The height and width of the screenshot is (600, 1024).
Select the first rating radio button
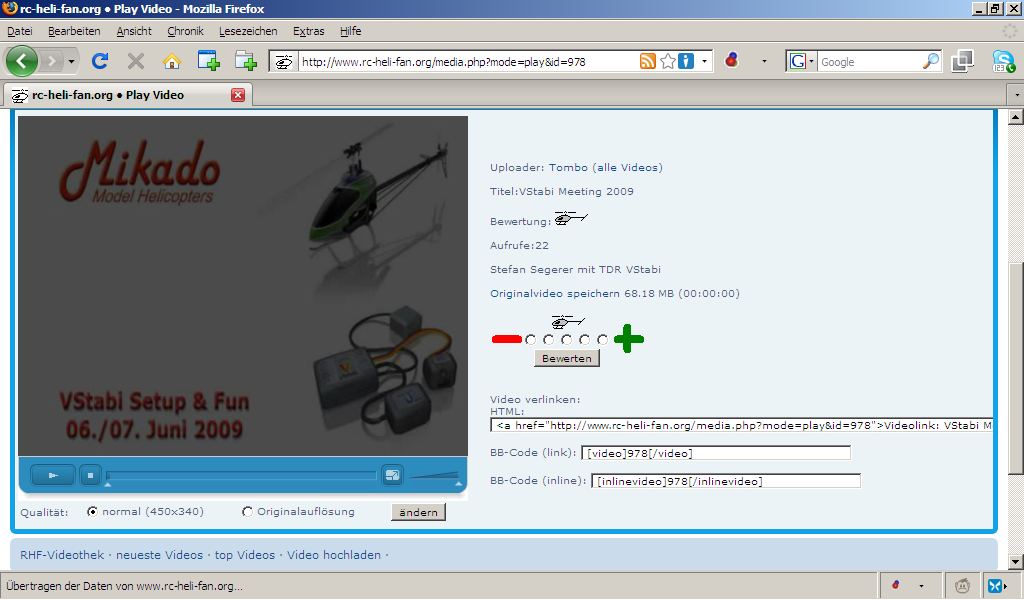[530, 339]
